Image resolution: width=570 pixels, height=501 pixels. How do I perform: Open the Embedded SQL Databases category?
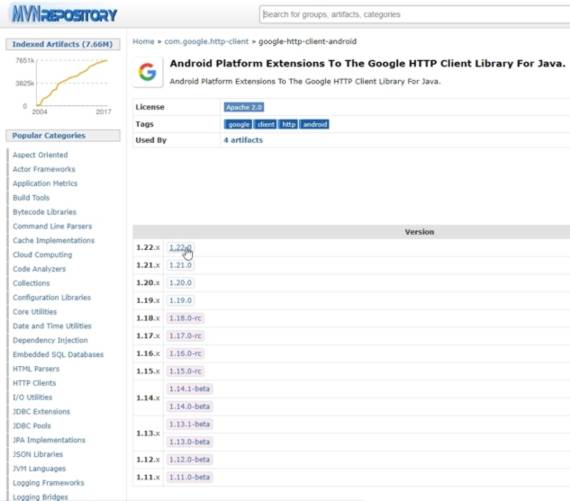click(x=58, y=354)
